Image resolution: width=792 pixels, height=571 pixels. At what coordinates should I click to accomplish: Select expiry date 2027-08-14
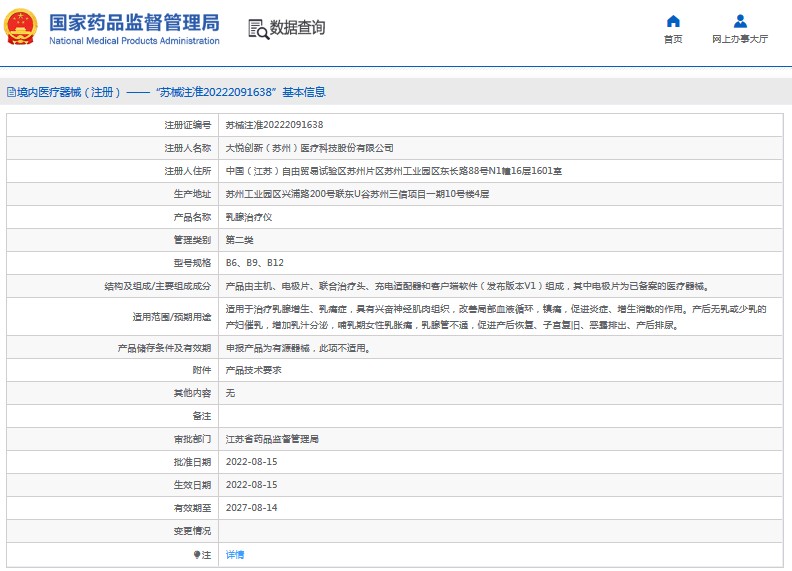point(252,508)
